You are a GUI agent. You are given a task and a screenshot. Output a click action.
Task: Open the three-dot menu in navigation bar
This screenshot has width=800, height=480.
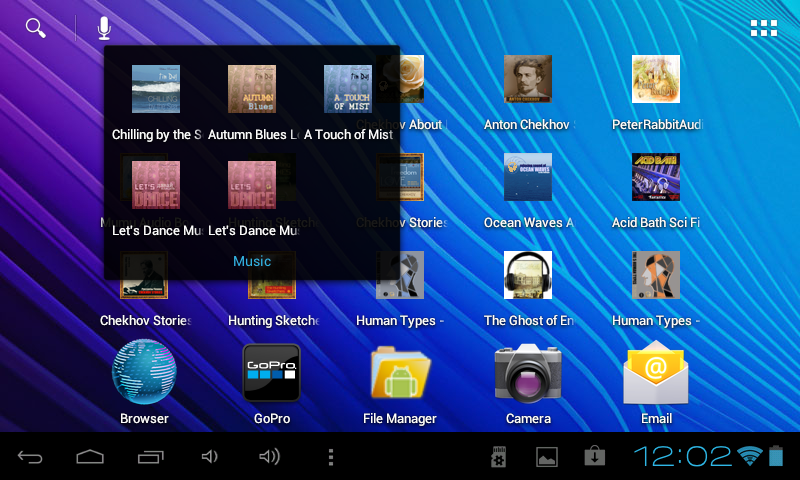point(331,457)
